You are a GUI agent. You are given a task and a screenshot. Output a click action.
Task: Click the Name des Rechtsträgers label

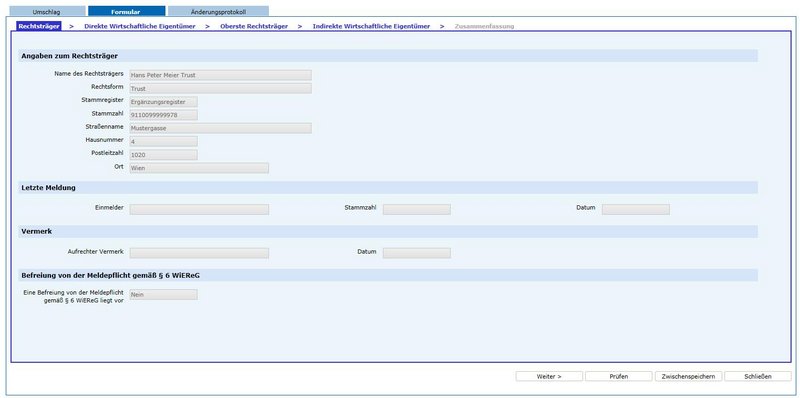click(89, 74)
